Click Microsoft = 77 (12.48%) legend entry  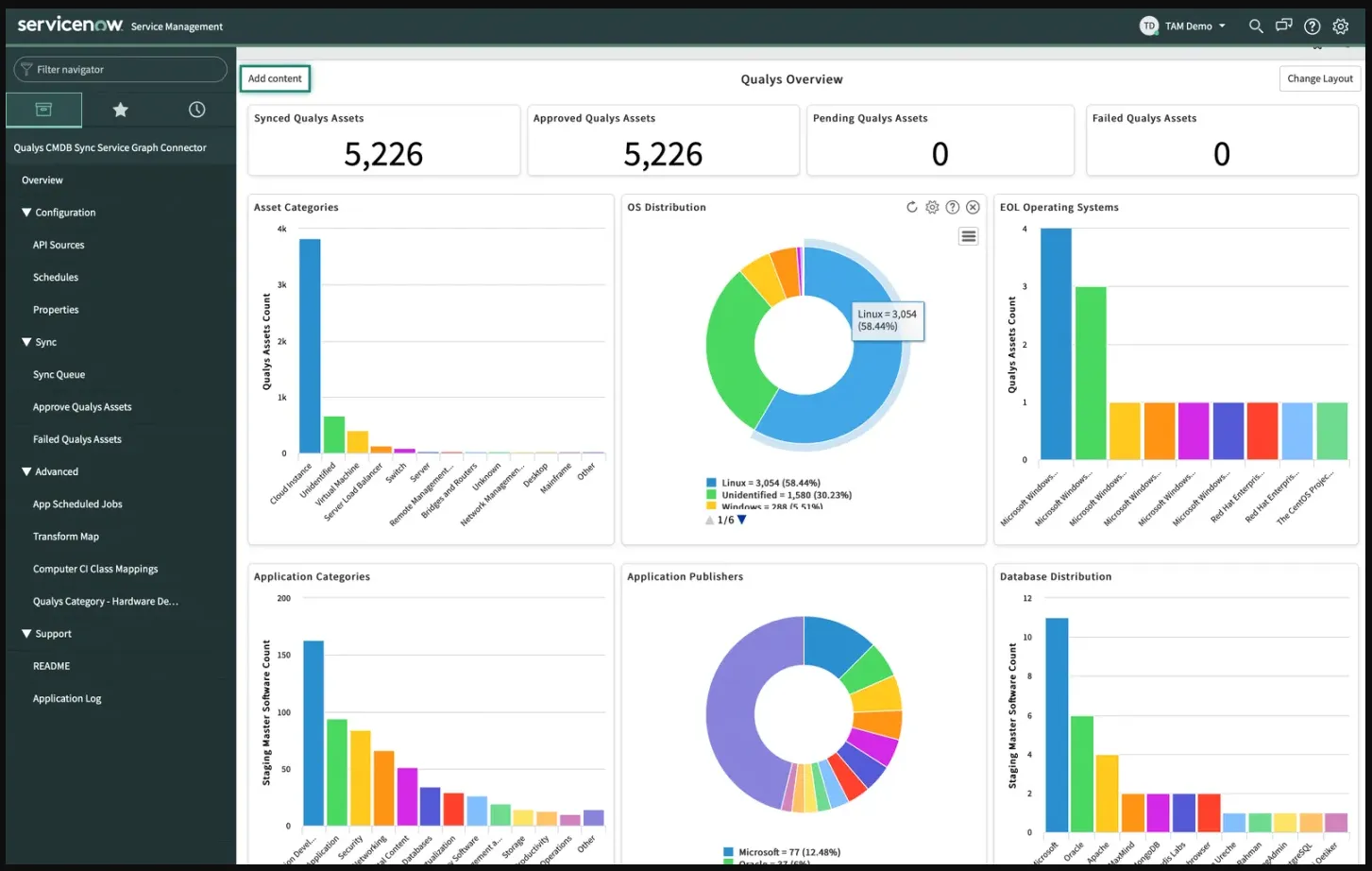tap(789, 852)
